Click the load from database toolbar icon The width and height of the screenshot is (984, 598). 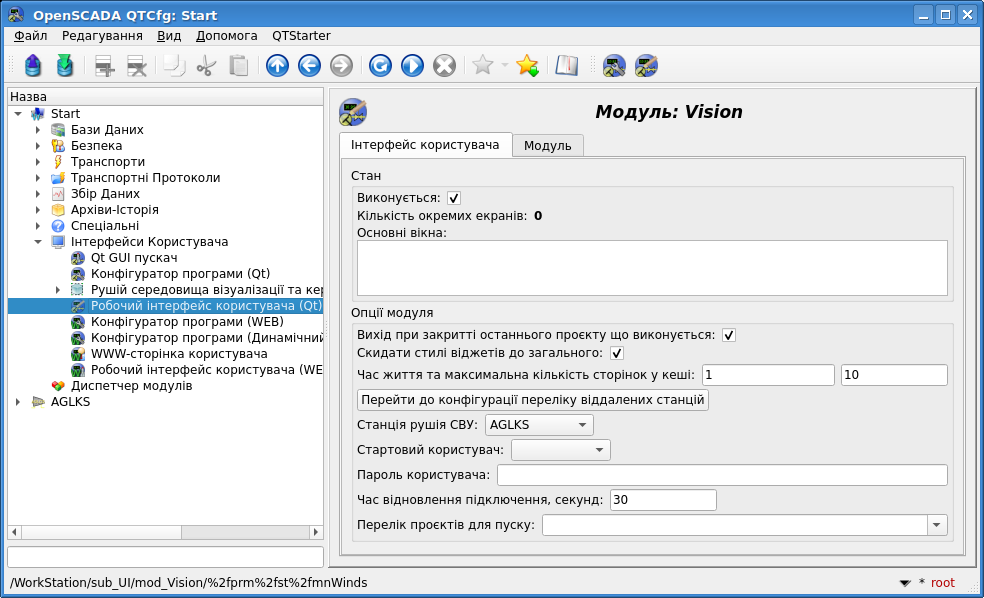pyautogui.click(x=33, y=66)
